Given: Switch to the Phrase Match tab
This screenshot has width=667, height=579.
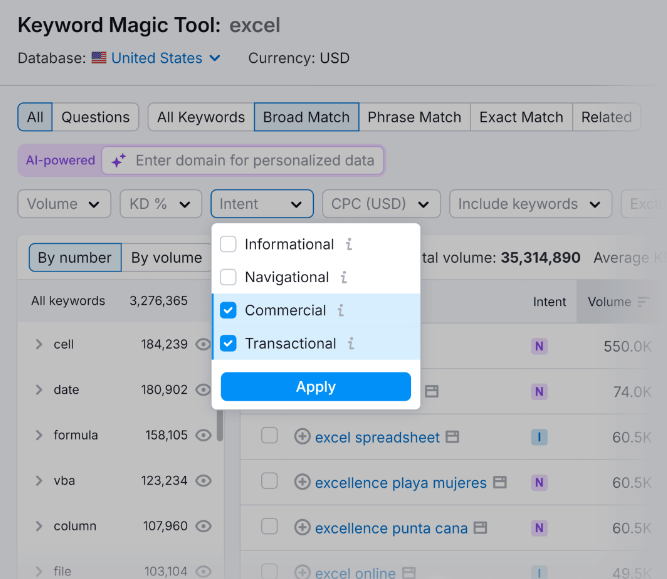Looking at the screenshot, I should pos(414,117).
